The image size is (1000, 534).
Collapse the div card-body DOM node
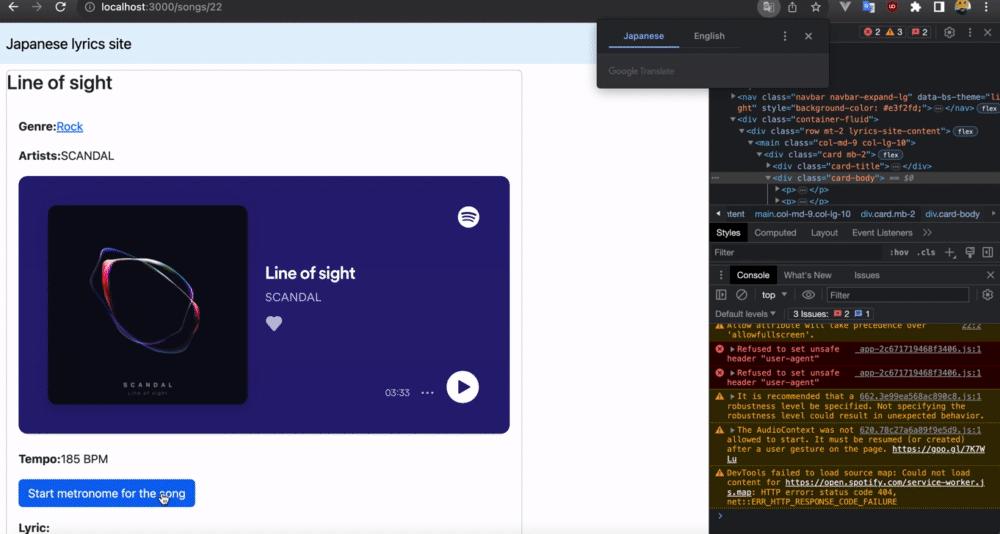(768, 178)
